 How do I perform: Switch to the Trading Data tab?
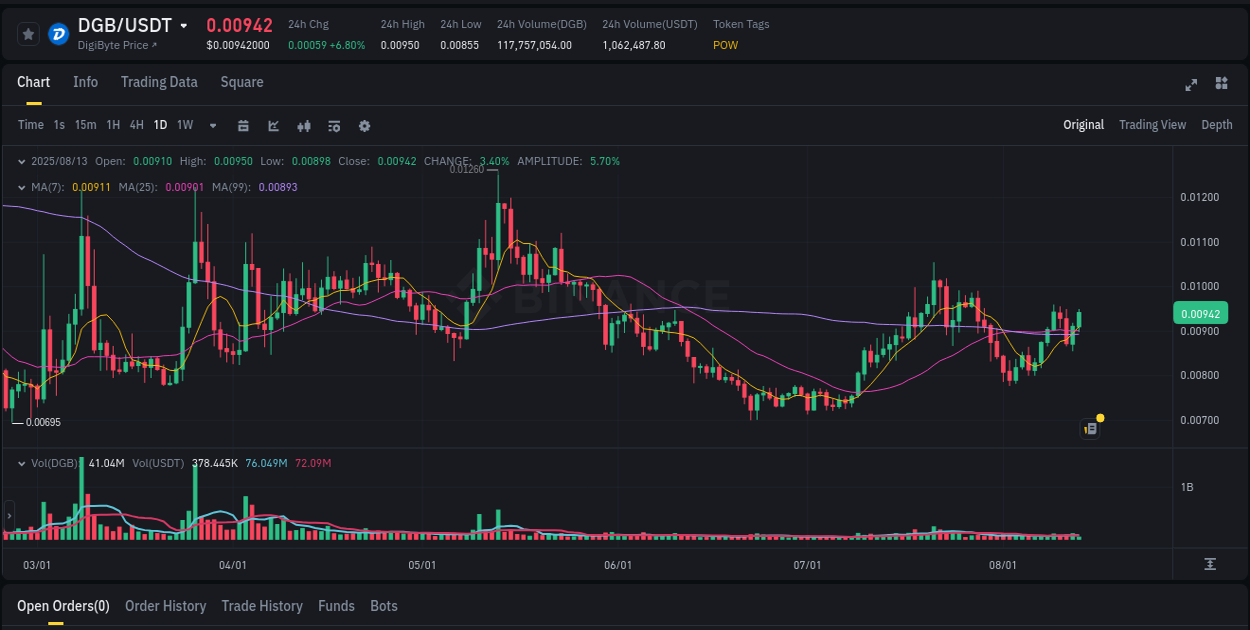[159, 82]
